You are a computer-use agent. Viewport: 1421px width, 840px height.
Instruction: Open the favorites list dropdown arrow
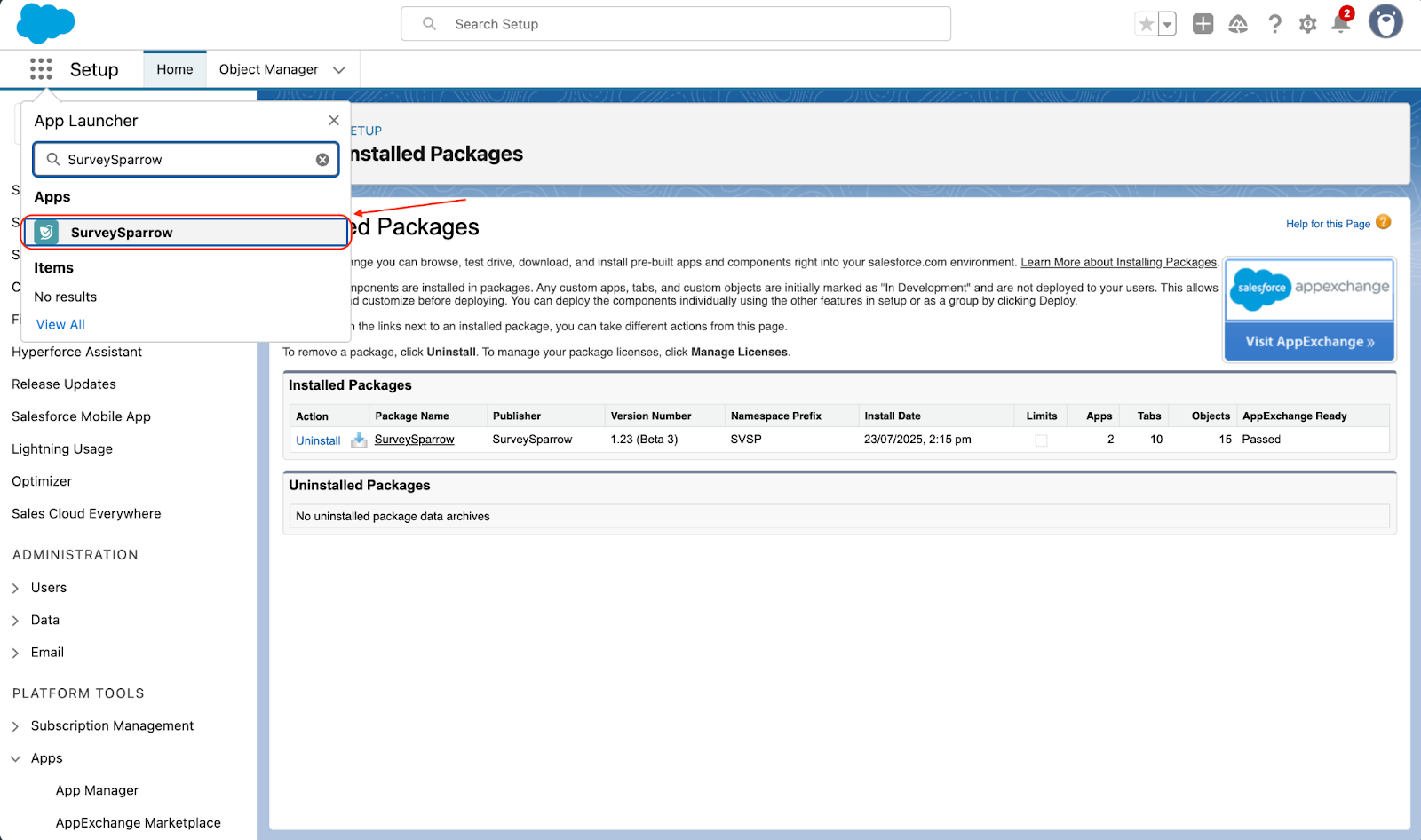[x=1167, y=25]
